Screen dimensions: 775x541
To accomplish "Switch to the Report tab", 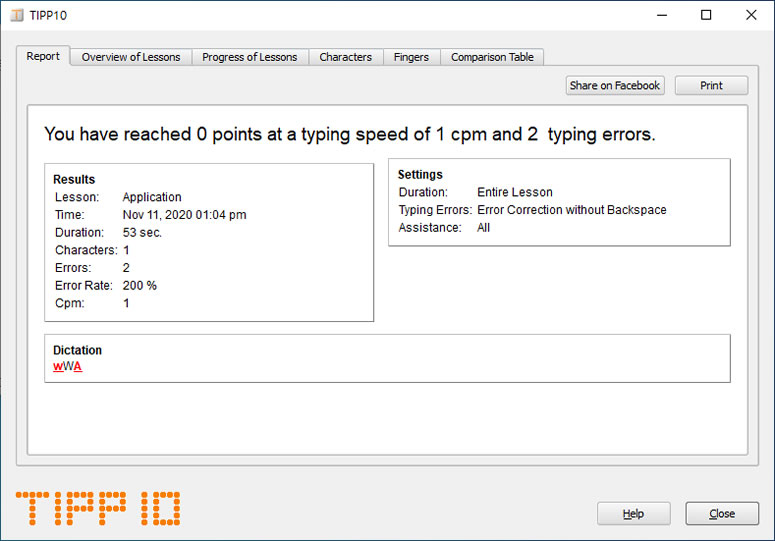I will click(x=43, y=56).
